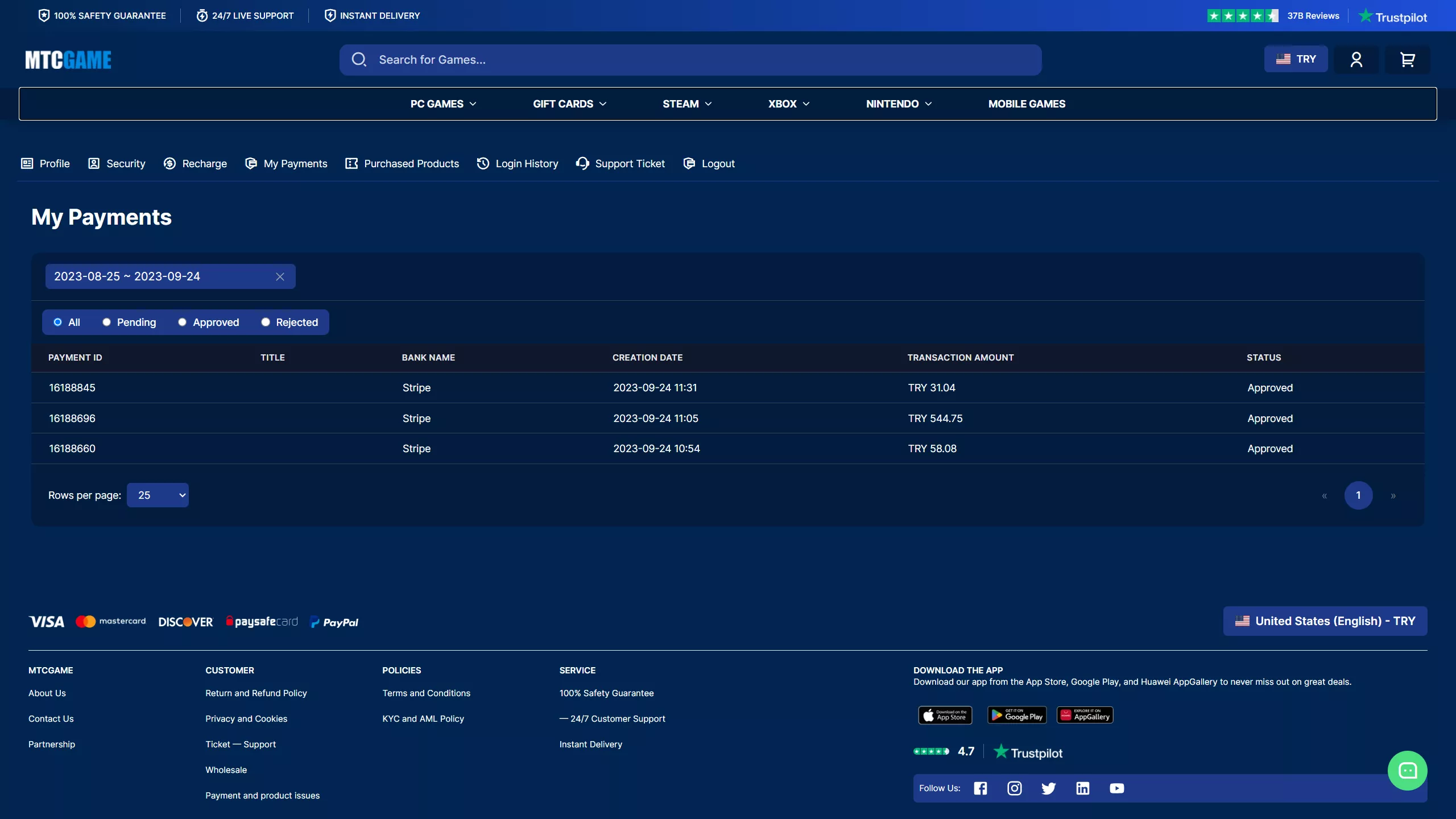This screenshot has width=1456, height=819.
Task: Select the Approved status radio button
Action: coord(182,322)
